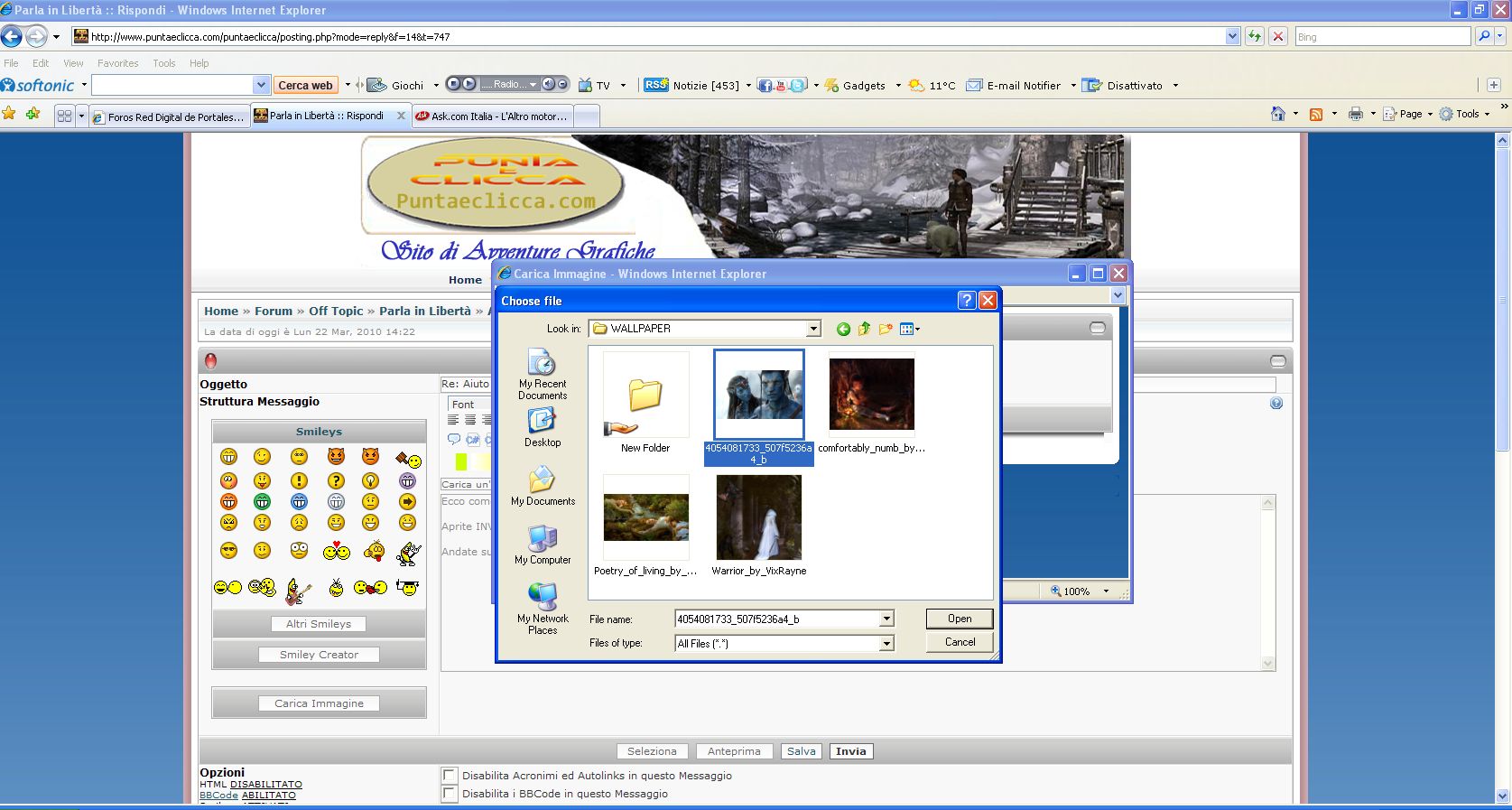Viewport: 1512px width, 810px height.
Task: Go up one level in Choose file dialog
Action: pyautogui.click(x=864, y=329)
